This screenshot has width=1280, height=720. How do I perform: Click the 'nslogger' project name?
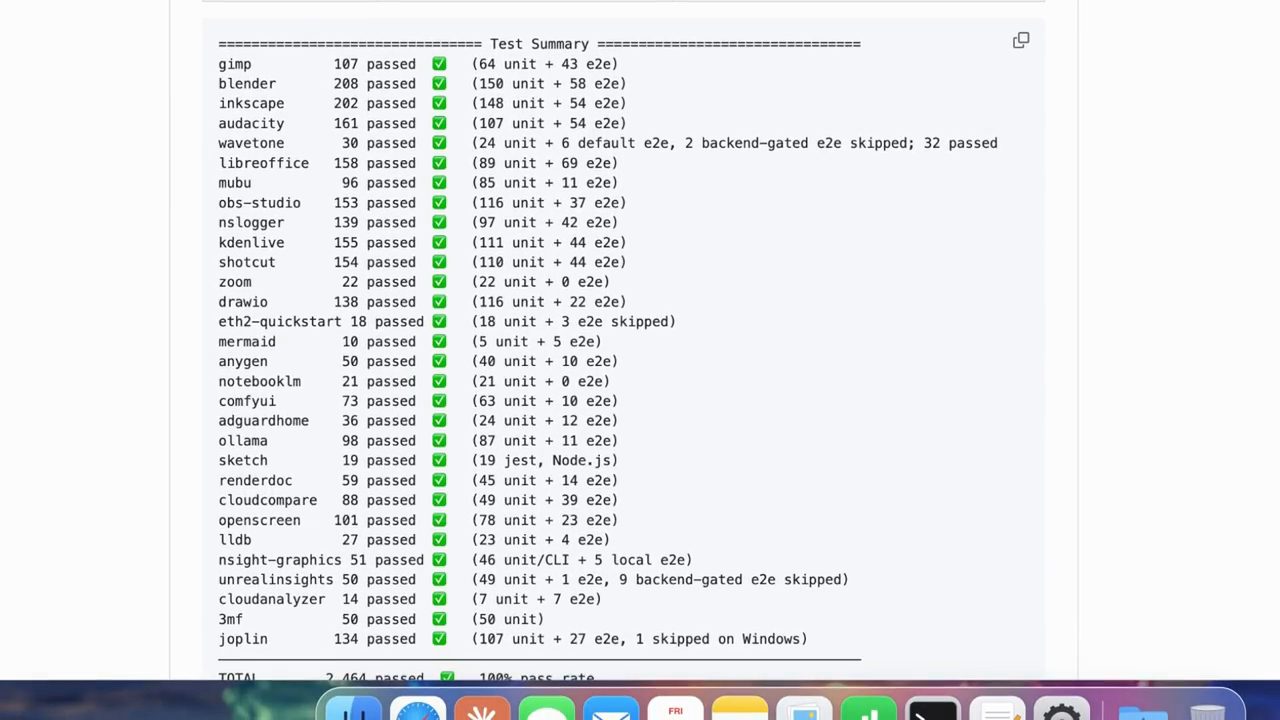pyautogui.click(x=251, y=222)
